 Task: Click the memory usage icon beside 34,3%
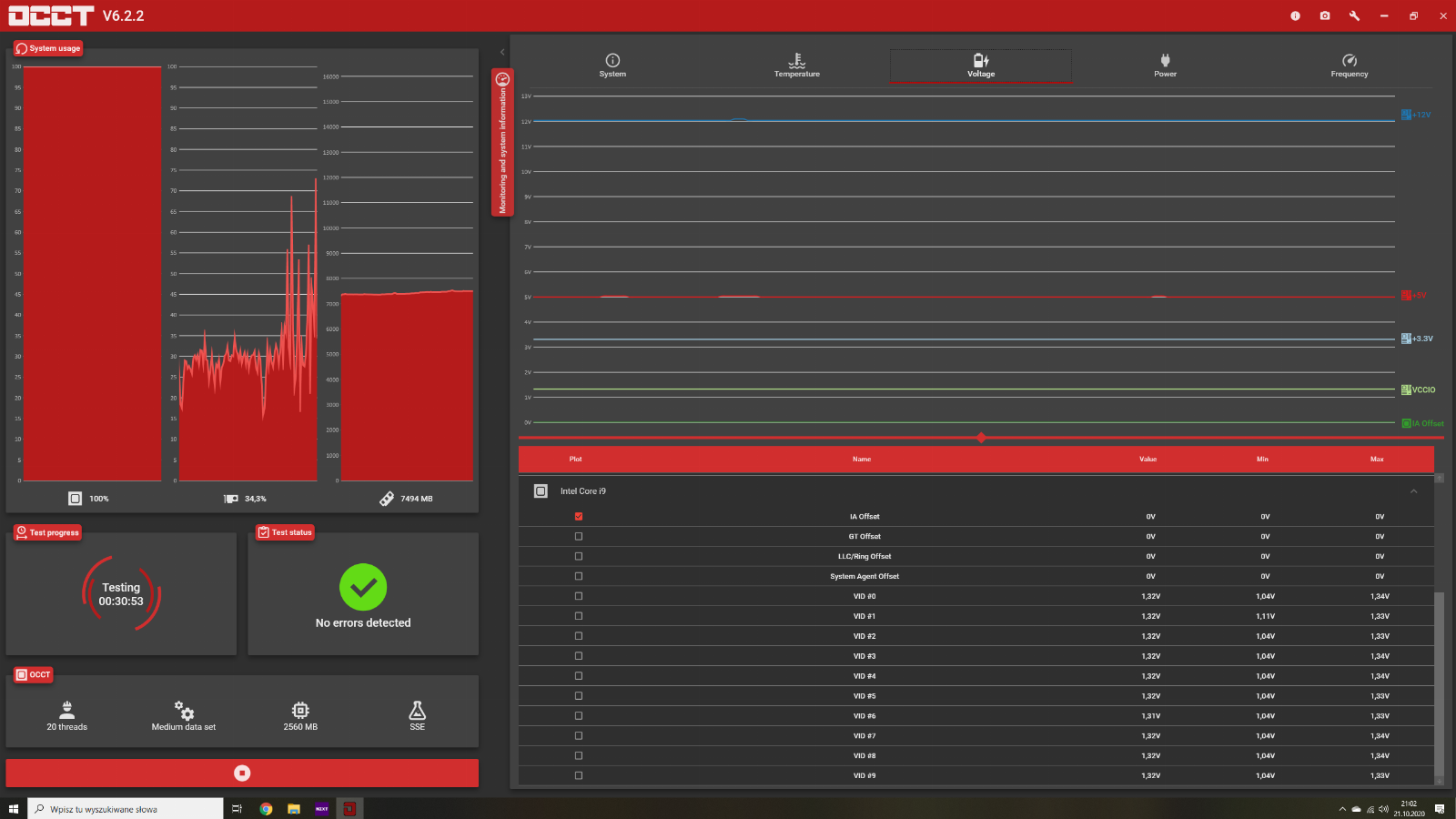pos(231,499)
